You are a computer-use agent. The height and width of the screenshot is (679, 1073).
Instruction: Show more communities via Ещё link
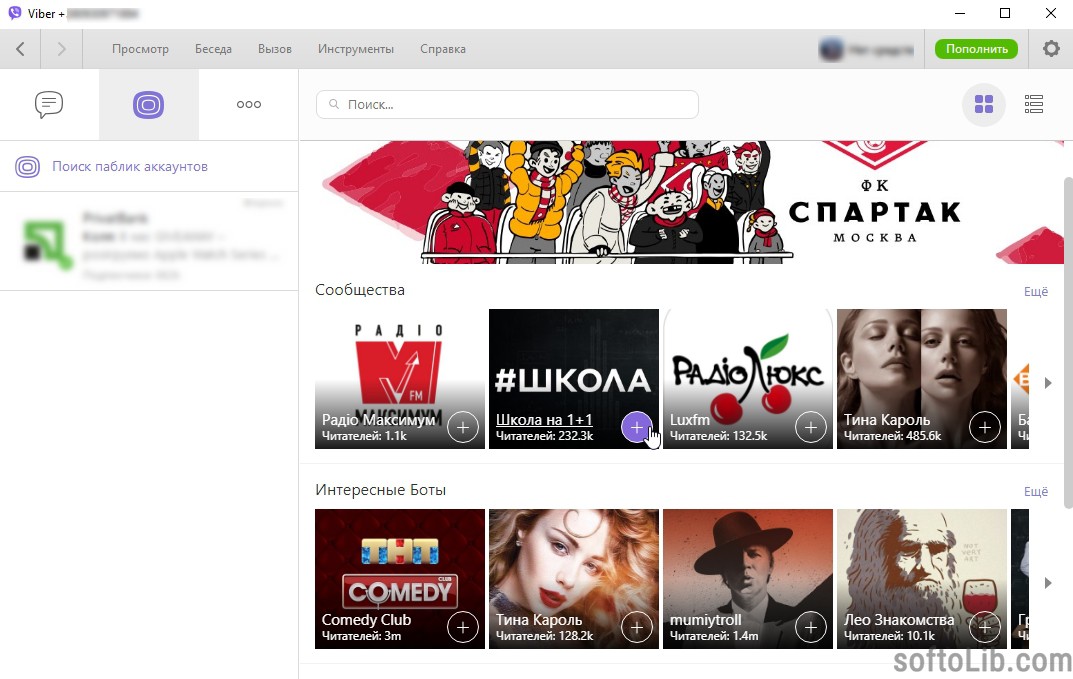pyautogui.click(x=1036, y=292)
